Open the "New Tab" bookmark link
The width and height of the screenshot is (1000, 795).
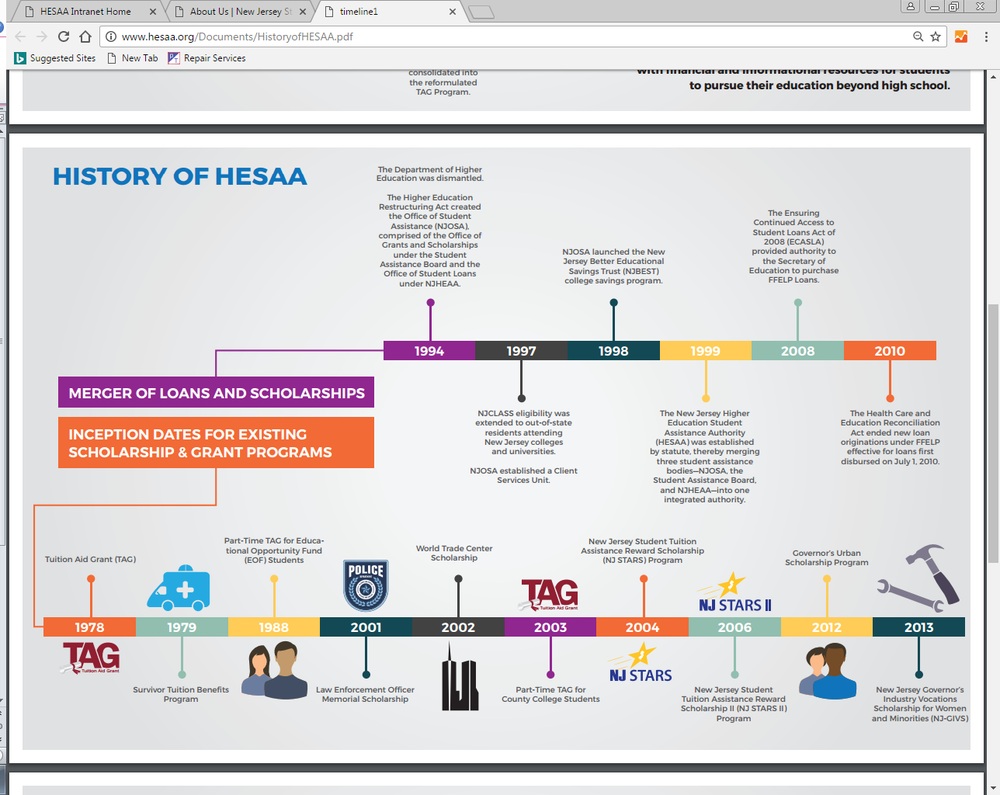[x=133, y=58]
